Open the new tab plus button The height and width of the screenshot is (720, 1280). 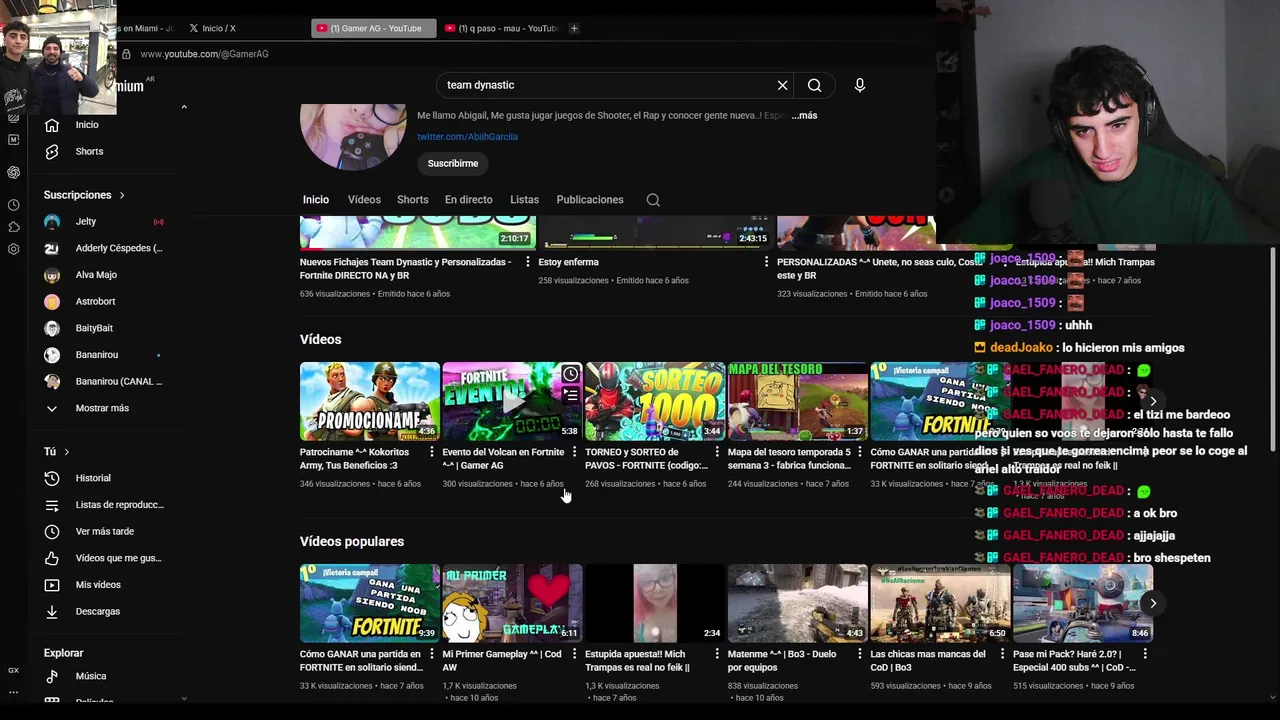pyautogui.click(x=574, y=28)
